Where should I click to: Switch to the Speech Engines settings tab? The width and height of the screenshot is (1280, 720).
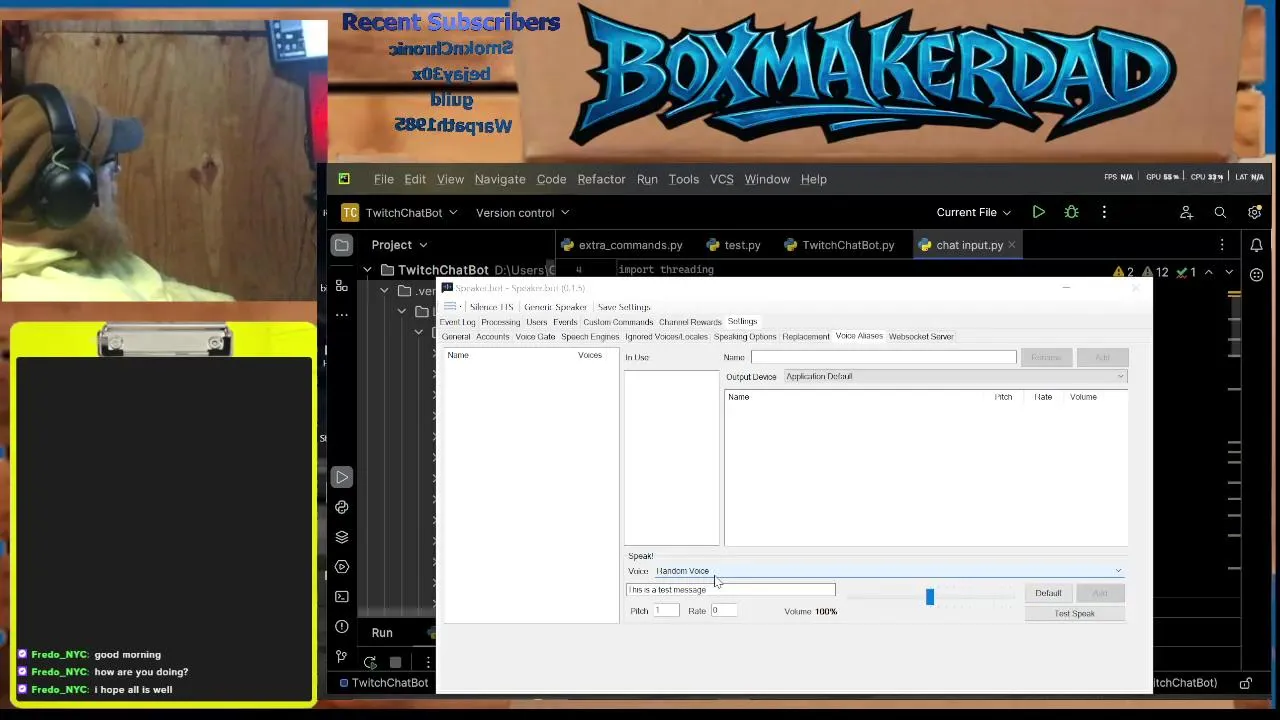click(x=590, y=337)
